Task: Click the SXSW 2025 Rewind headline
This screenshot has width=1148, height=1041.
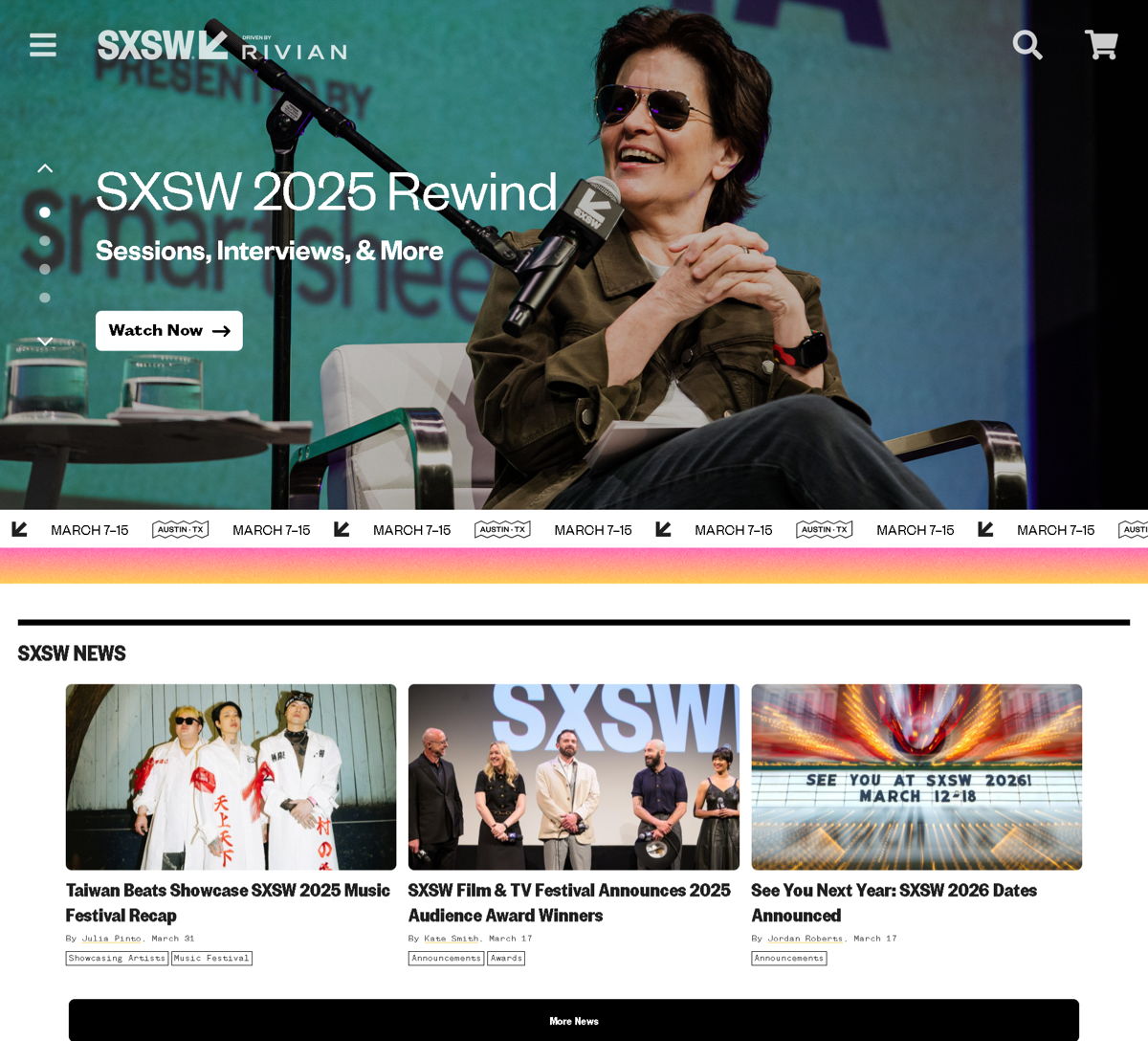Action: tap(326, 192)
